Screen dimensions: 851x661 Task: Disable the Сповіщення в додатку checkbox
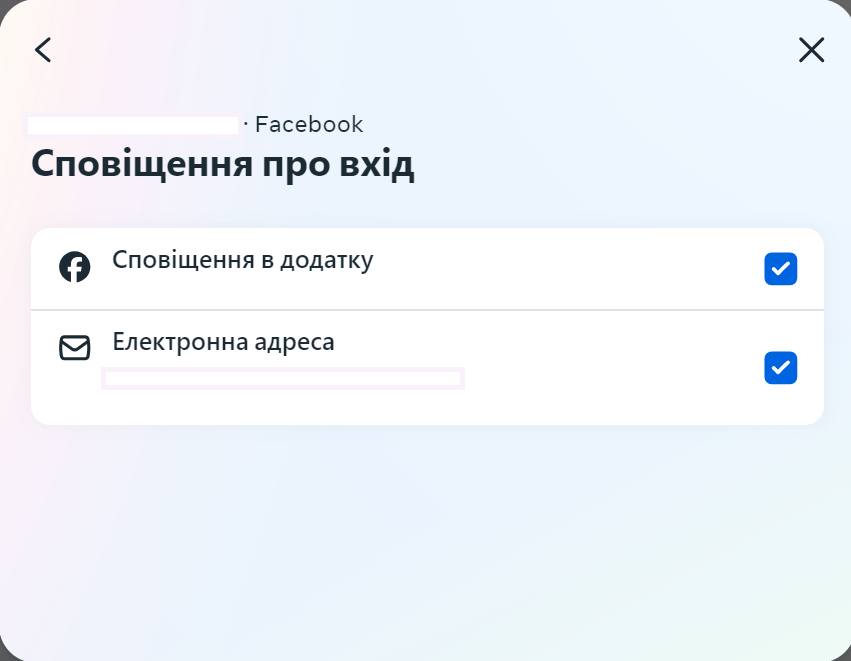click(780, 269)
